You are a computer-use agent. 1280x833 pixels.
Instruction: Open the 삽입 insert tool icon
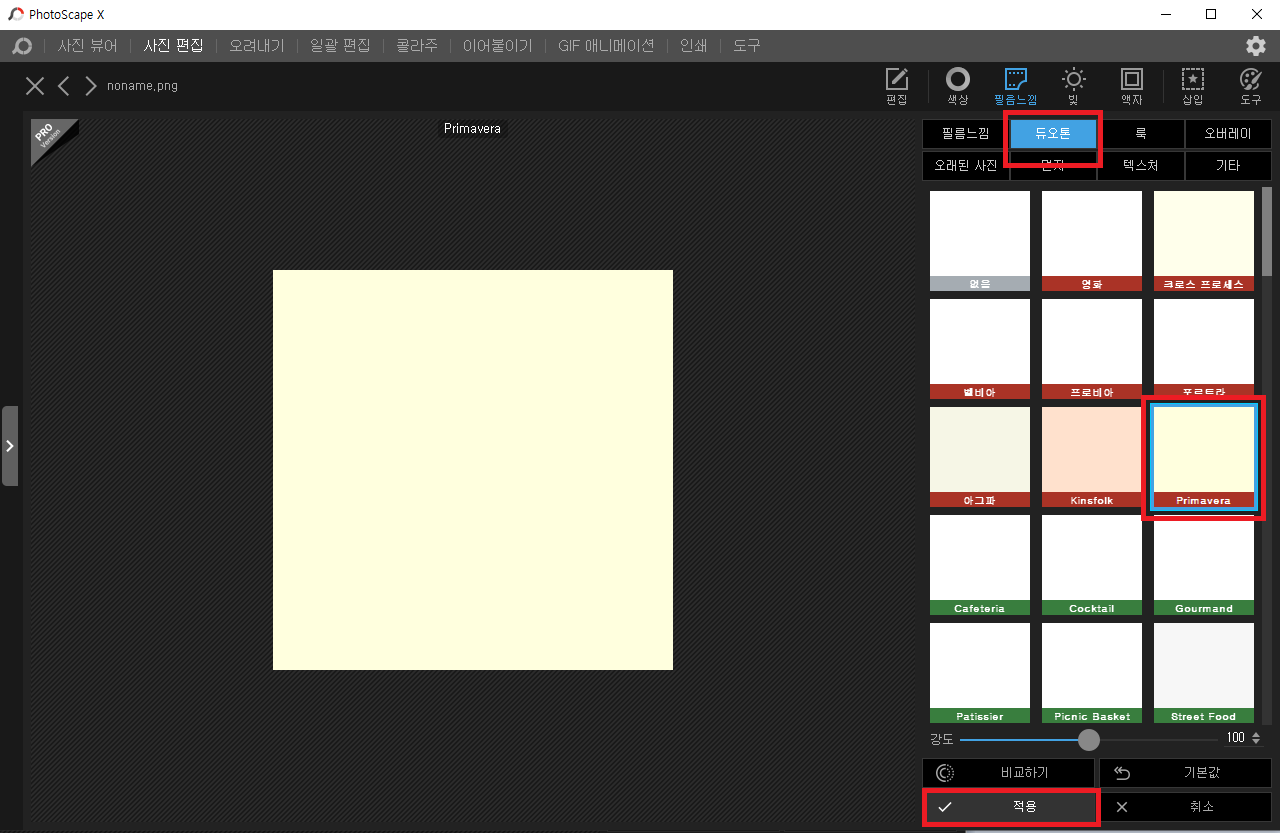[x=1192, y=86]
